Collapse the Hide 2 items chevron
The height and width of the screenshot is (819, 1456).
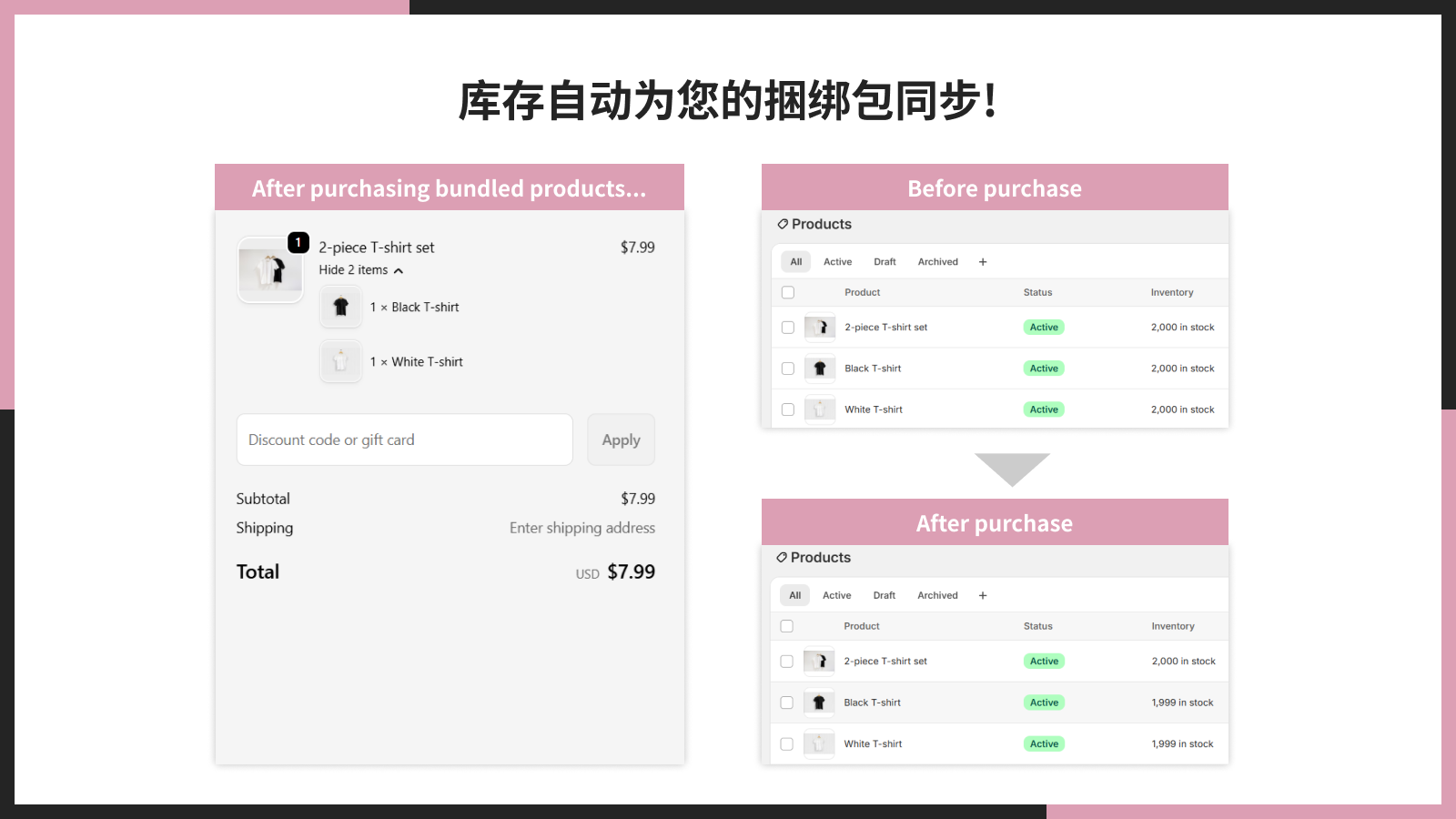(399, 271)
